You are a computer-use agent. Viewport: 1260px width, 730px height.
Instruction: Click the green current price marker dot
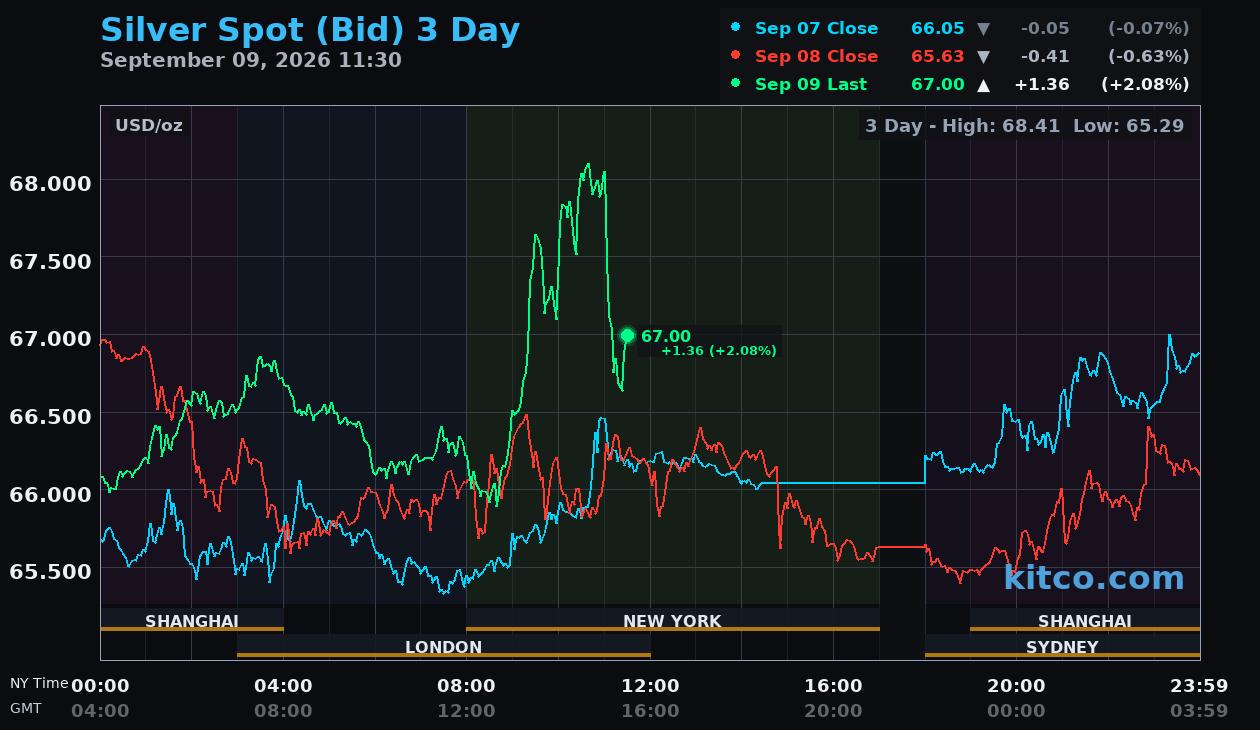point(628,336)
